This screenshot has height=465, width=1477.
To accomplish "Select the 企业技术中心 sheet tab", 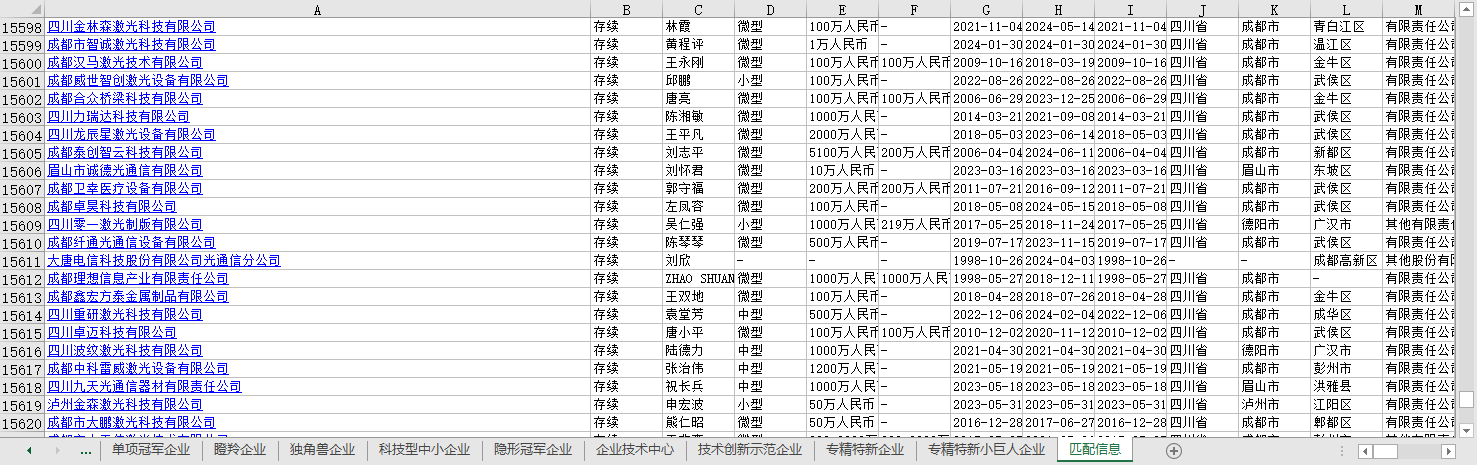I will [x=635, y=450].
